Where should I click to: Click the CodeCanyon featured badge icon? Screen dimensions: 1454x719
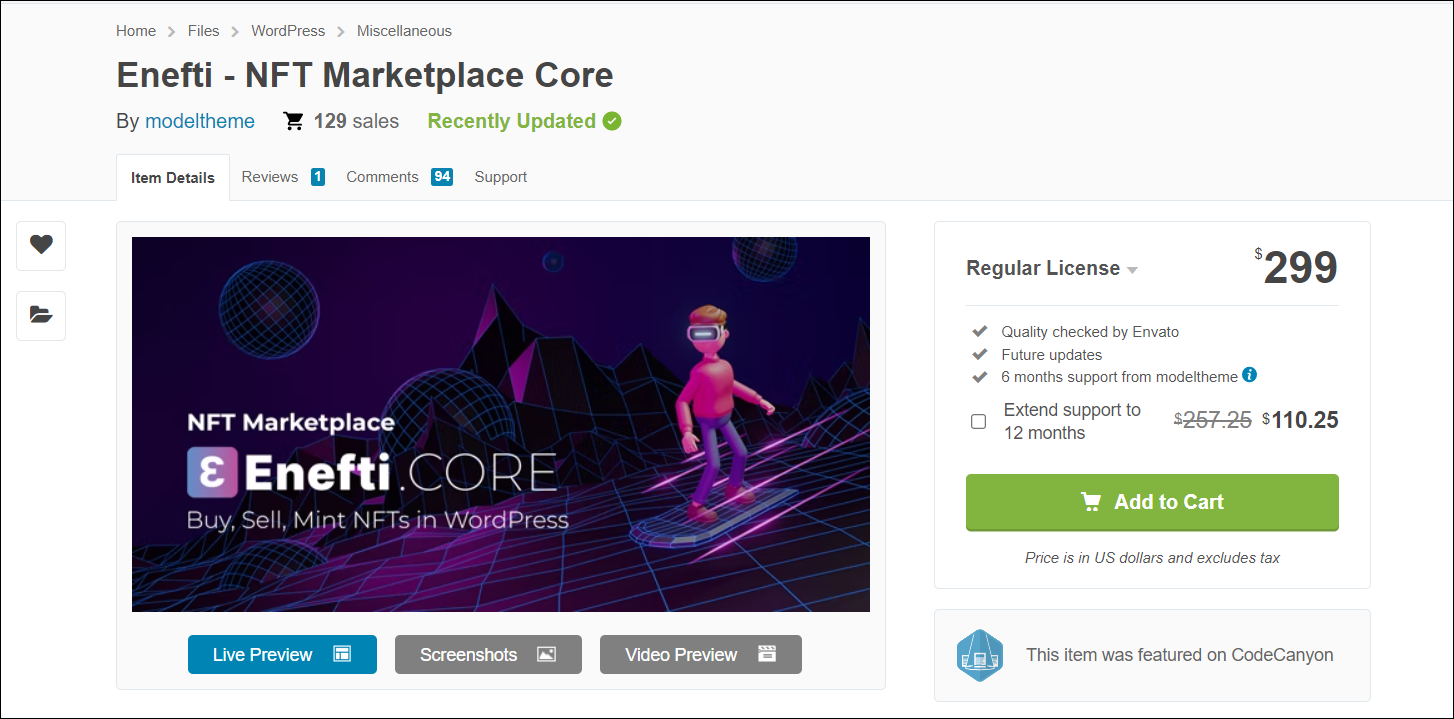pos(979,655)
